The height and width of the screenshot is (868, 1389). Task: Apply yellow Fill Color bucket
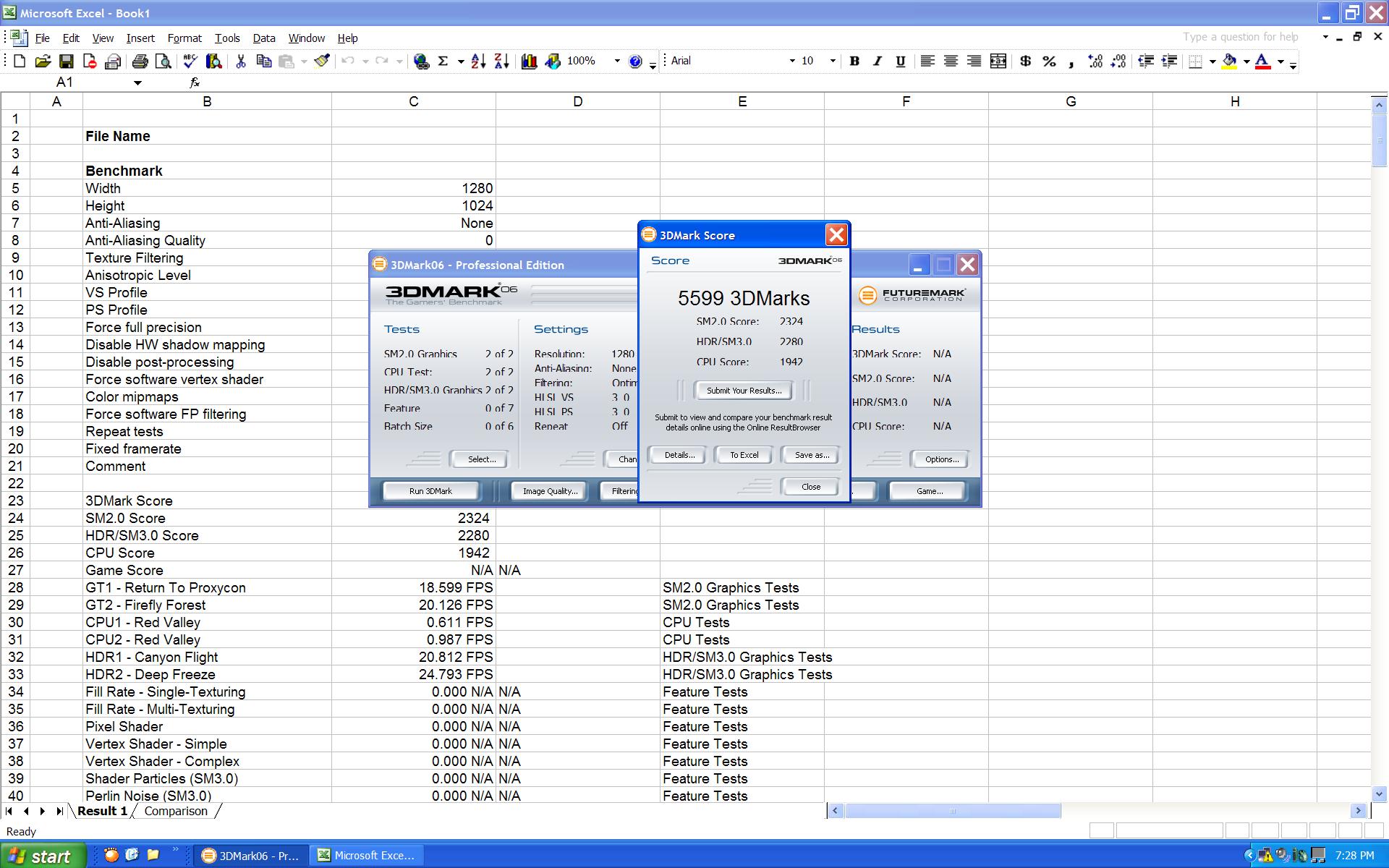pos(1229,61)
